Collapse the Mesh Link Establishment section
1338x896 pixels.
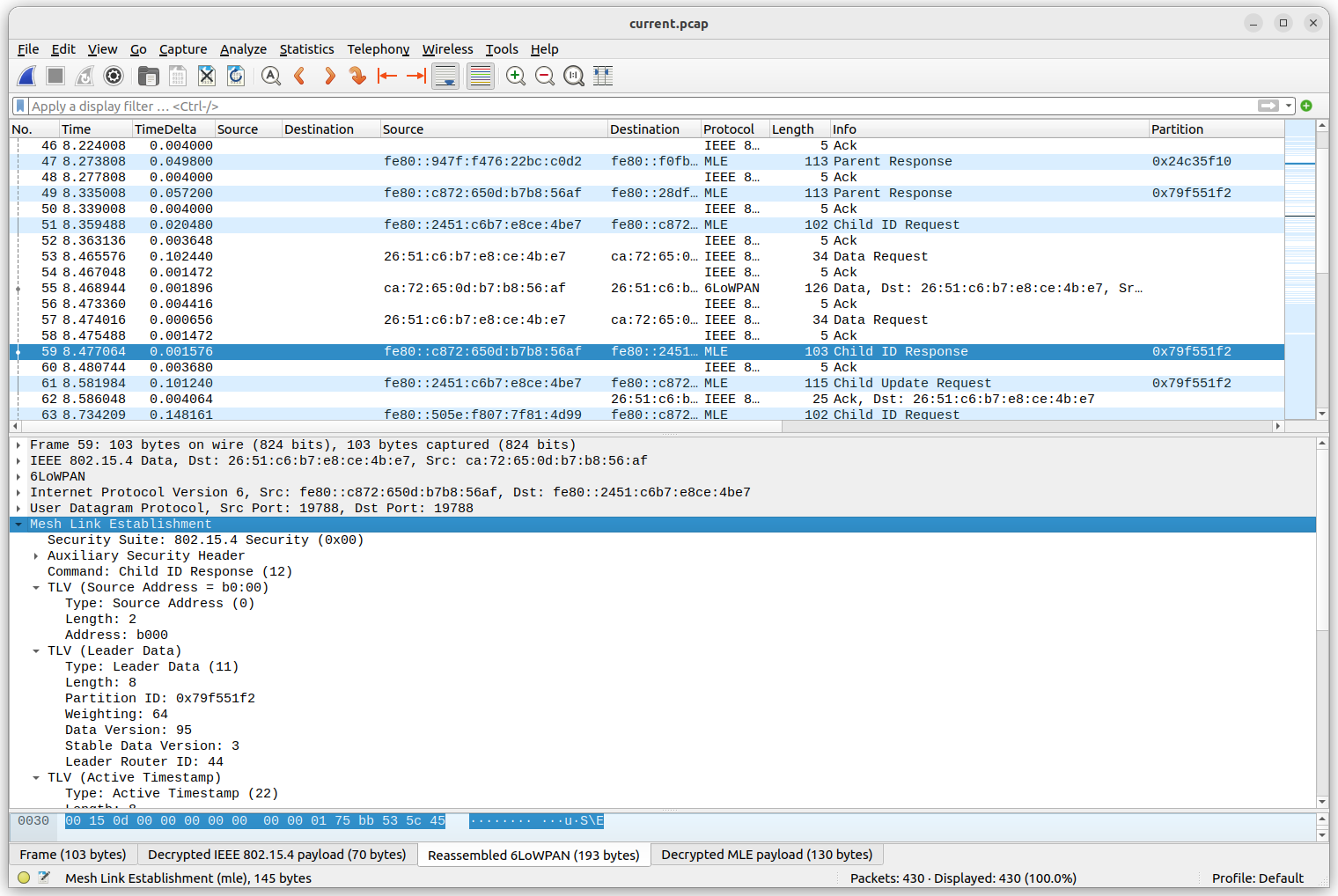coord(18,524)
